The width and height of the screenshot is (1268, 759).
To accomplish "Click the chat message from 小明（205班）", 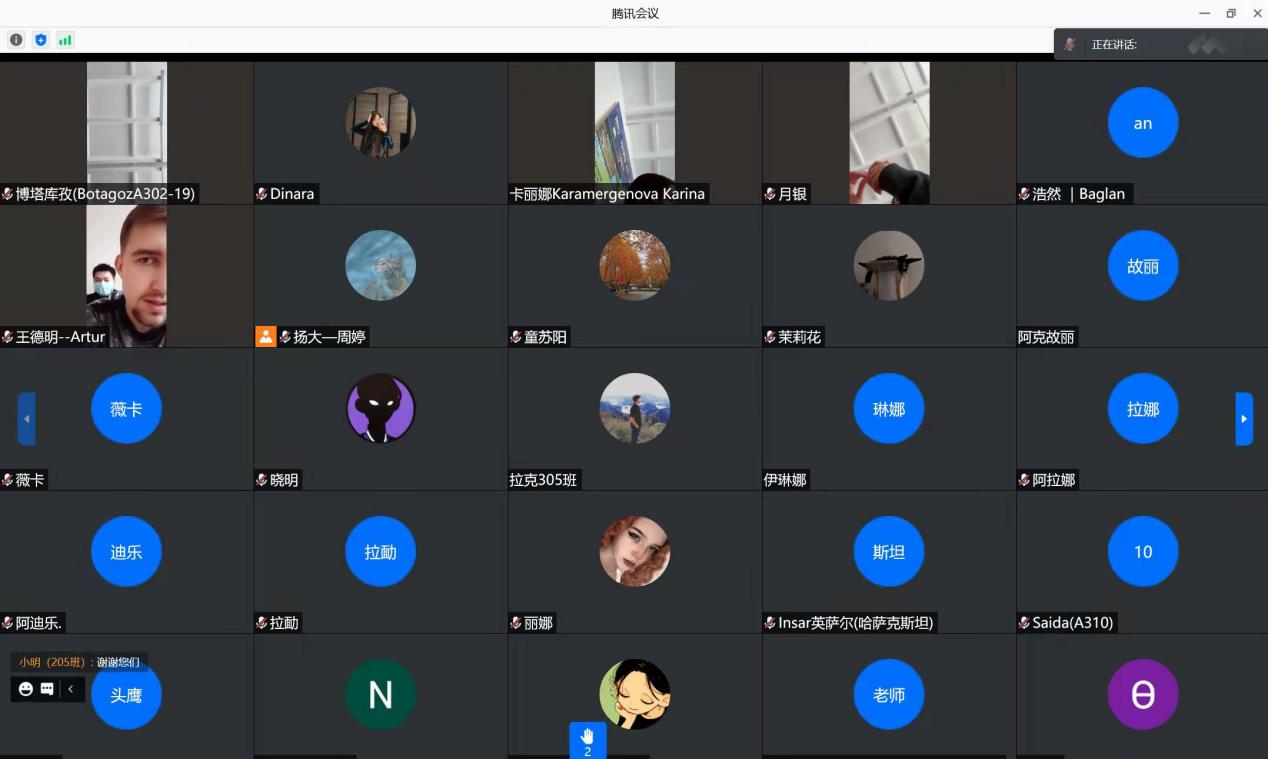I will 80,662.
